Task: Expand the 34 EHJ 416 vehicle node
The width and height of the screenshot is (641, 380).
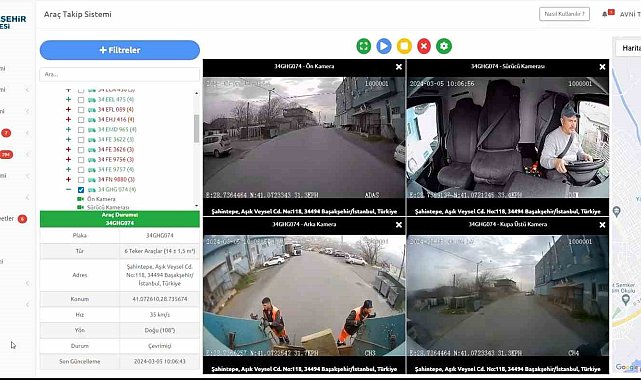Action: pos(68,119)
